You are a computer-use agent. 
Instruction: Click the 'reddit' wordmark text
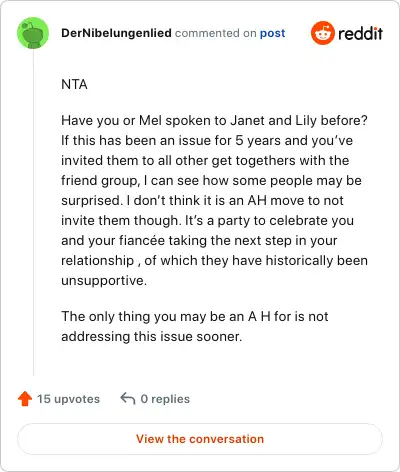coord(360,33)
